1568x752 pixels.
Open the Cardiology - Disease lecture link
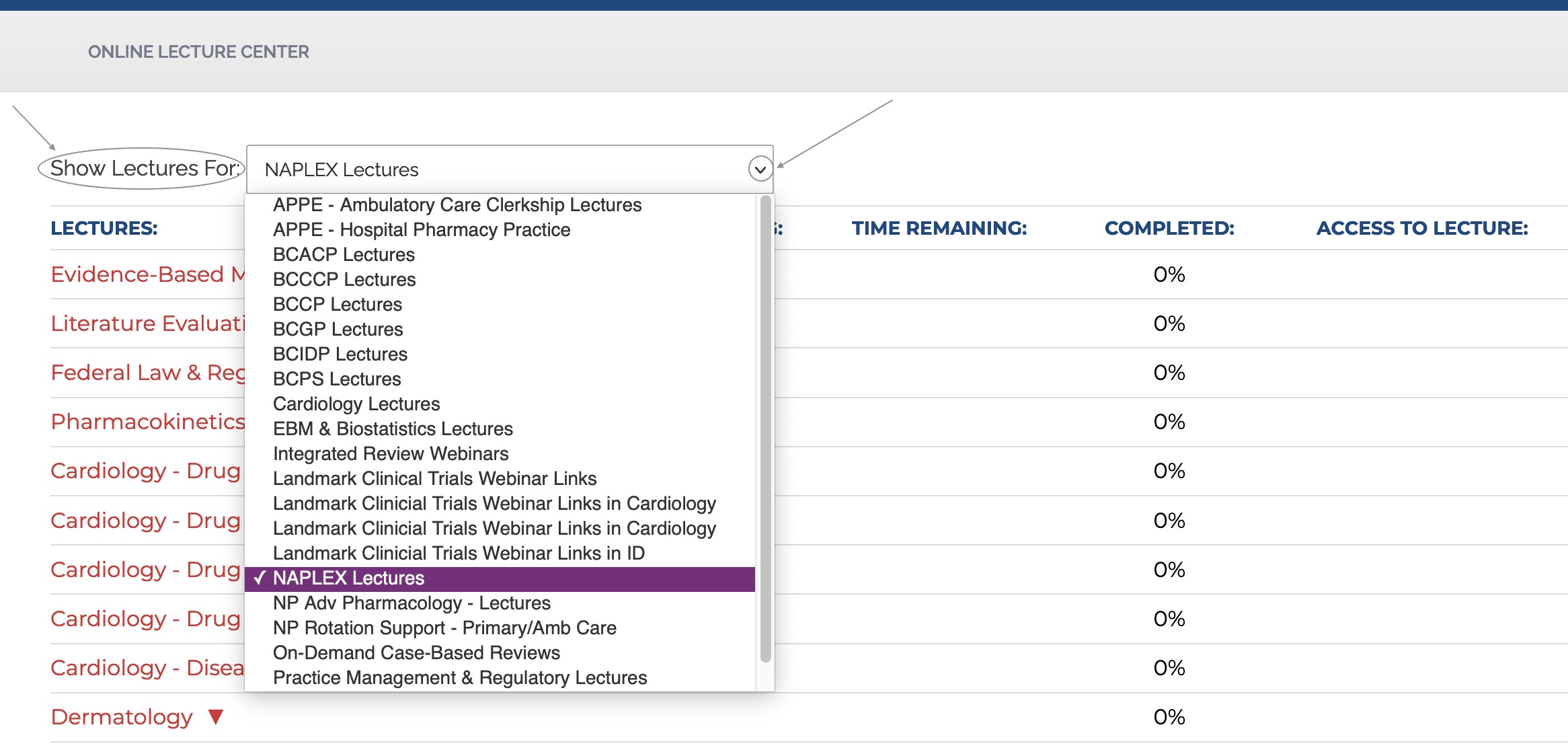coord(148,668)
